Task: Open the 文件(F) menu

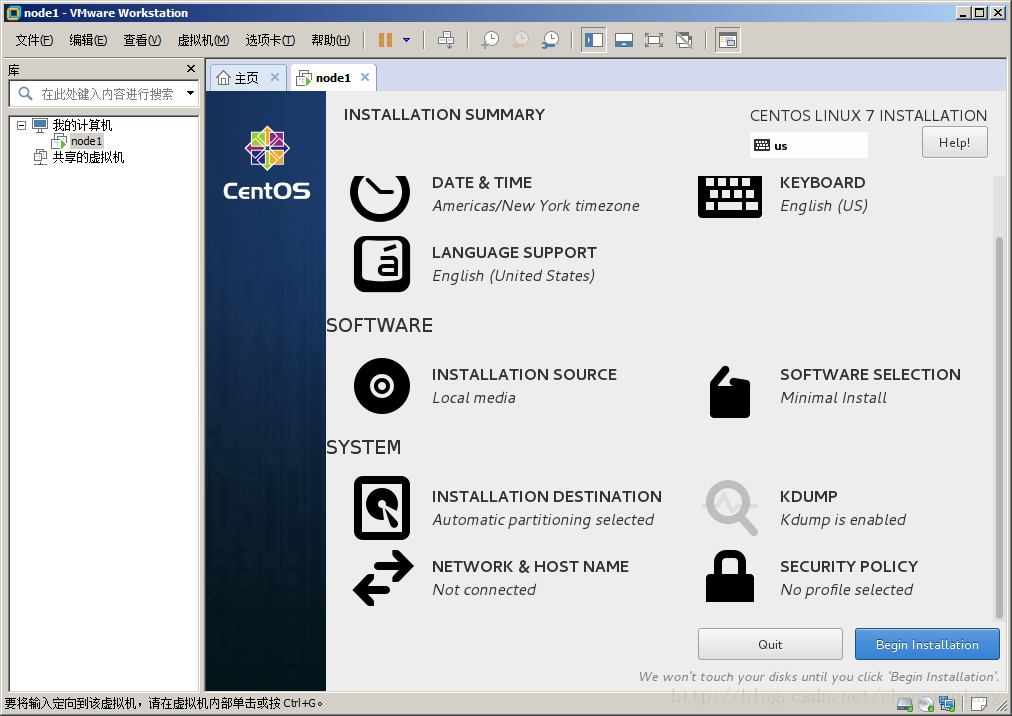Action: pyautogui.click(x=34, y=40)
